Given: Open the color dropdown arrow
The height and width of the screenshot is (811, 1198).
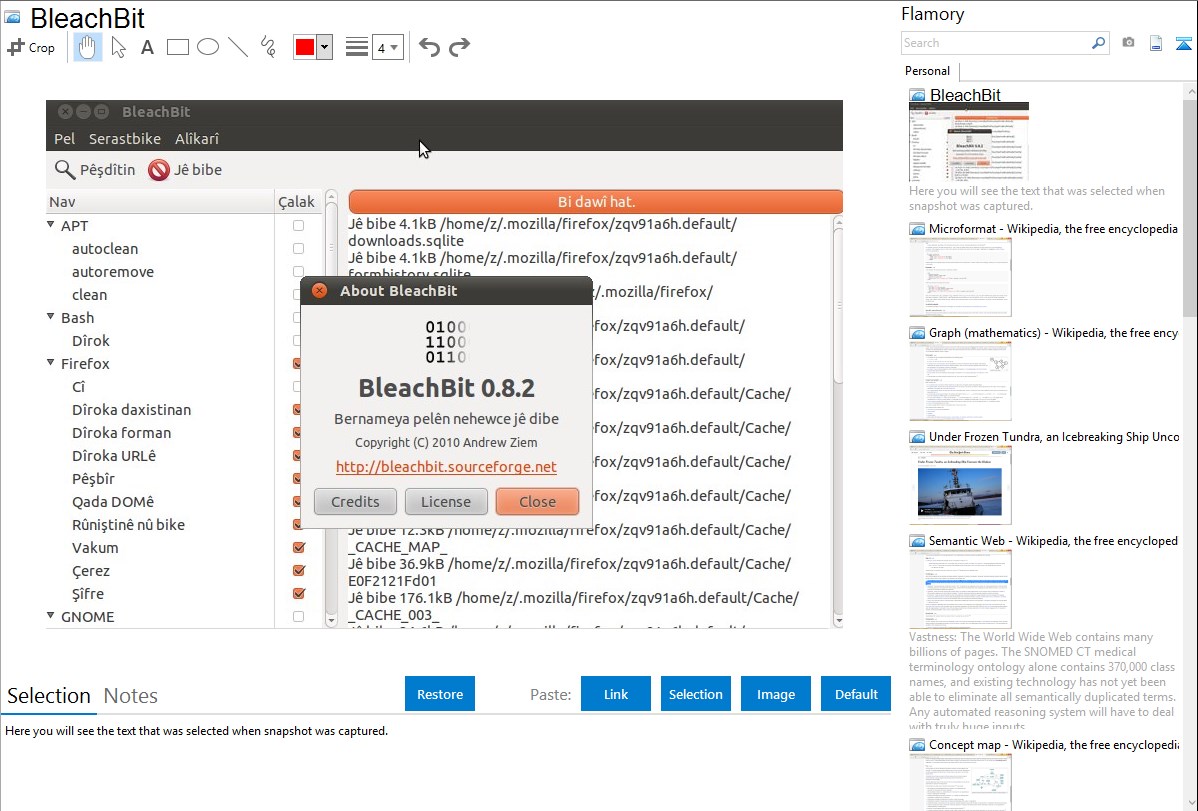Looking at the screenshot, I should coord(324,47).
